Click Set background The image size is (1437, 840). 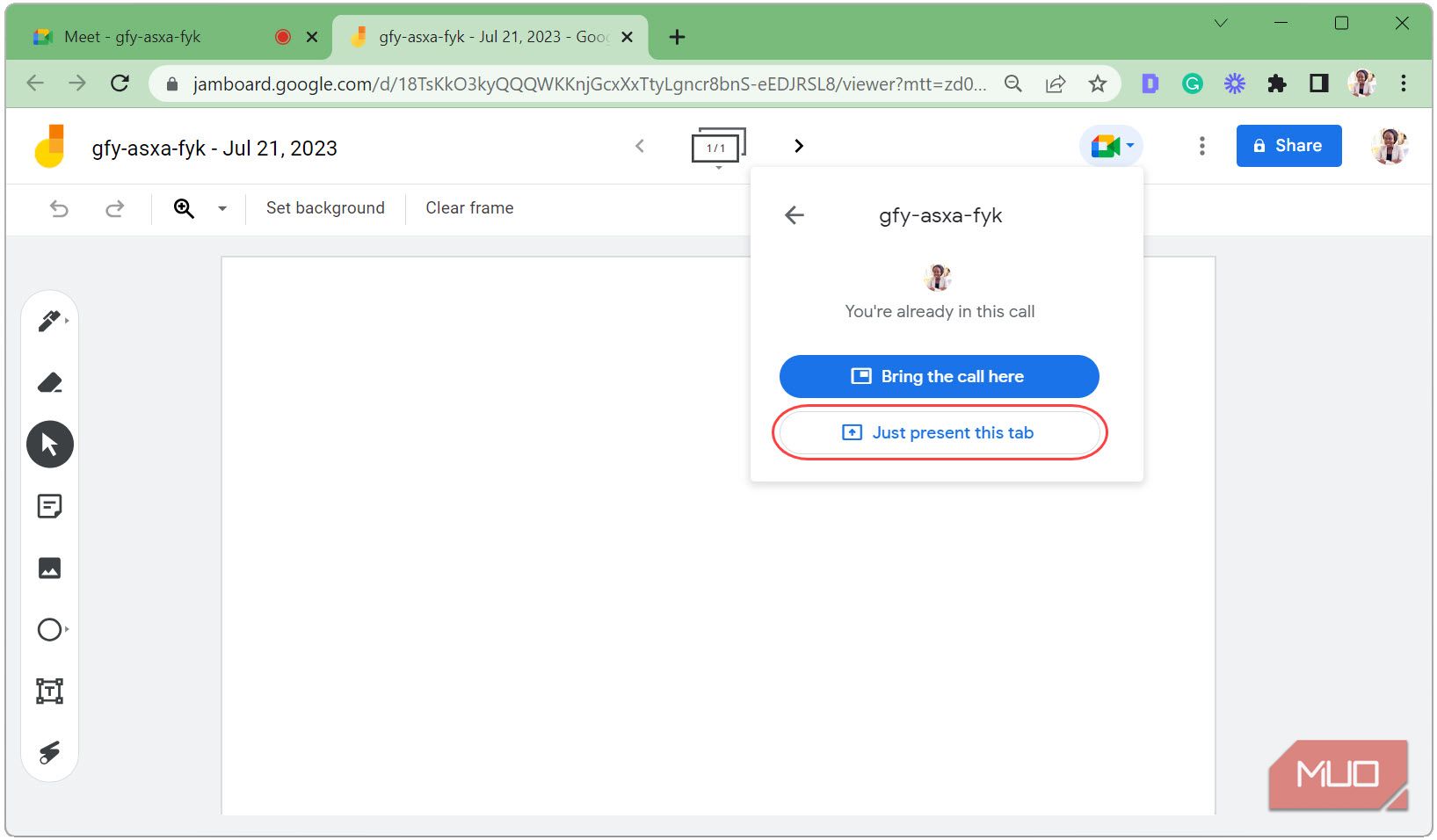pyautogui.click(x=325, y=208)
